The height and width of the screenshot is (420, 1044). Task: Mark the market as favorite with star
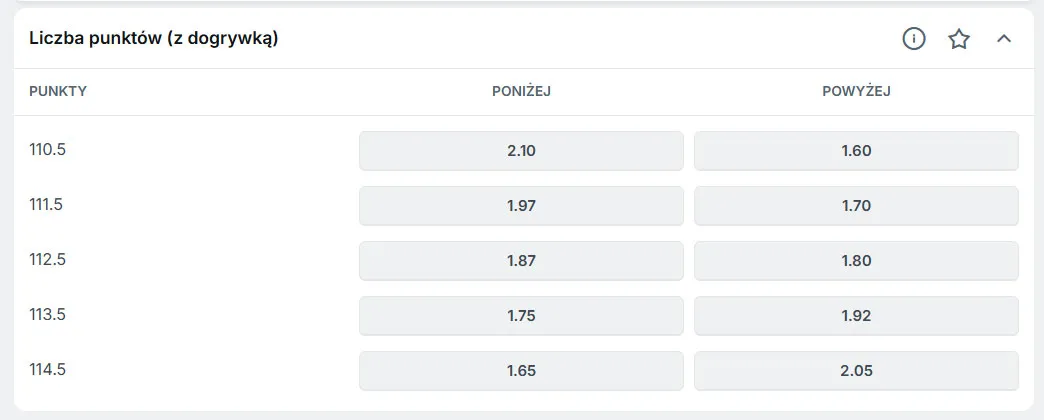pos(959,39)
